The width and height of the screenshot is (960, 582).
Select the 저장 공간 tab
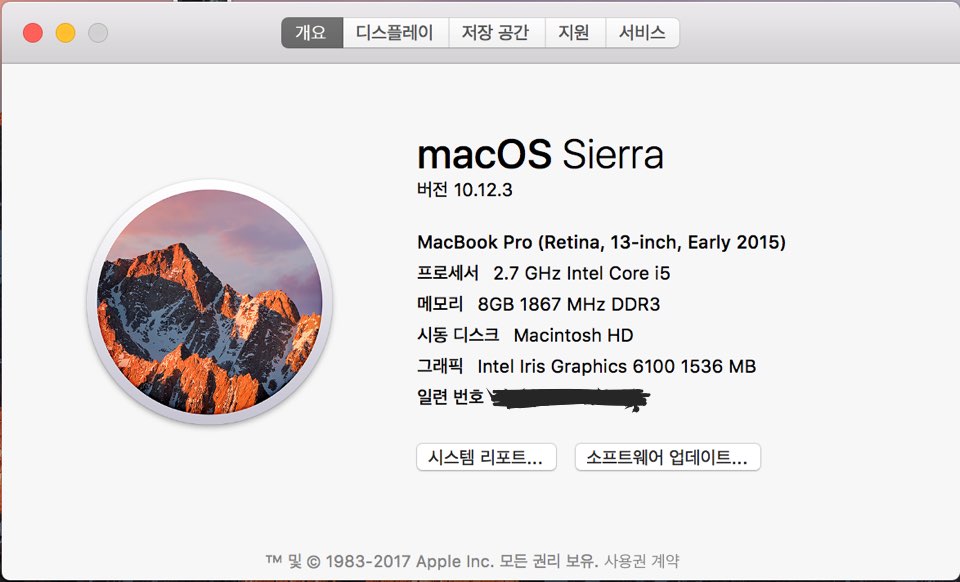click(x=495, y=32)
